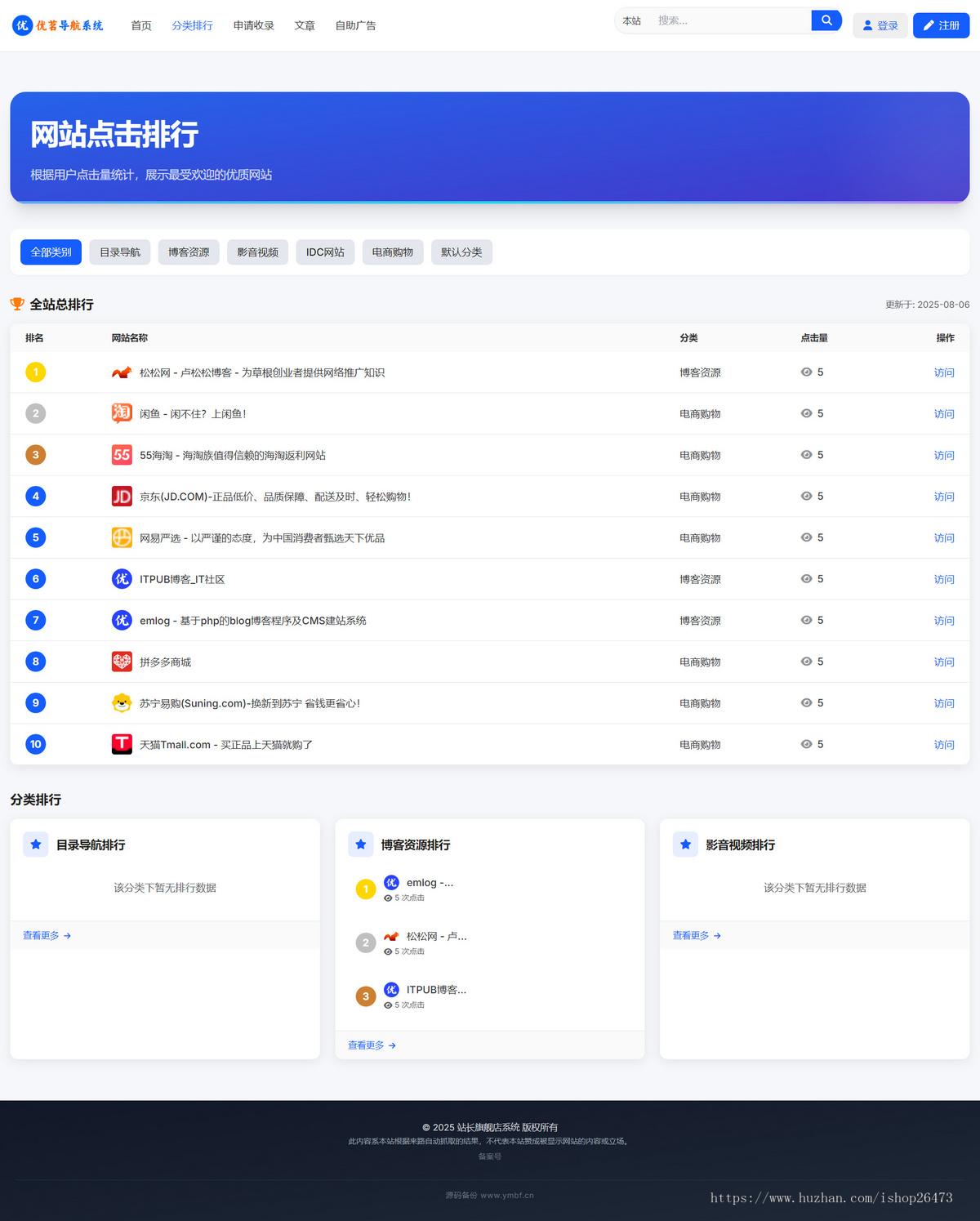
Task: Open 苏宁易购(Suning.com) site title link
Action: pos(250,703)
